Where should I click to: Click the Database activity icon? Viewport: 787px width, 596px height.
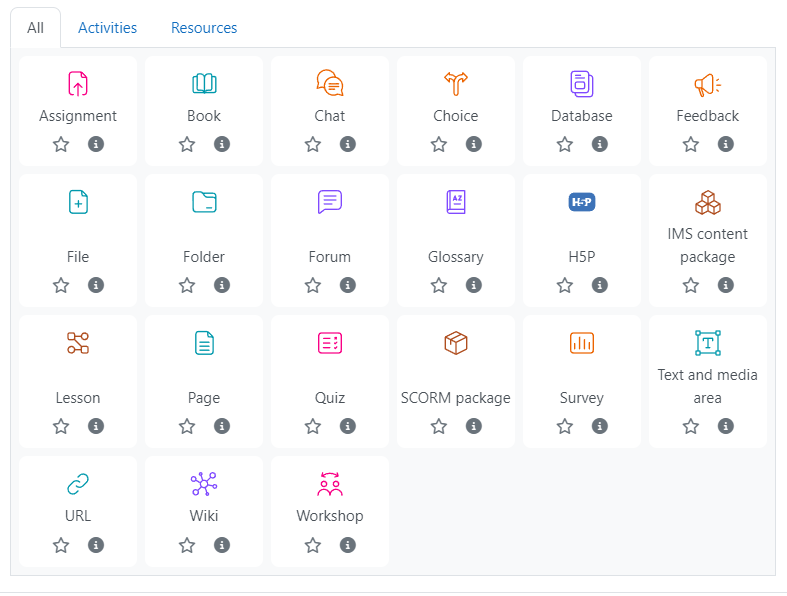pos(582,84)
